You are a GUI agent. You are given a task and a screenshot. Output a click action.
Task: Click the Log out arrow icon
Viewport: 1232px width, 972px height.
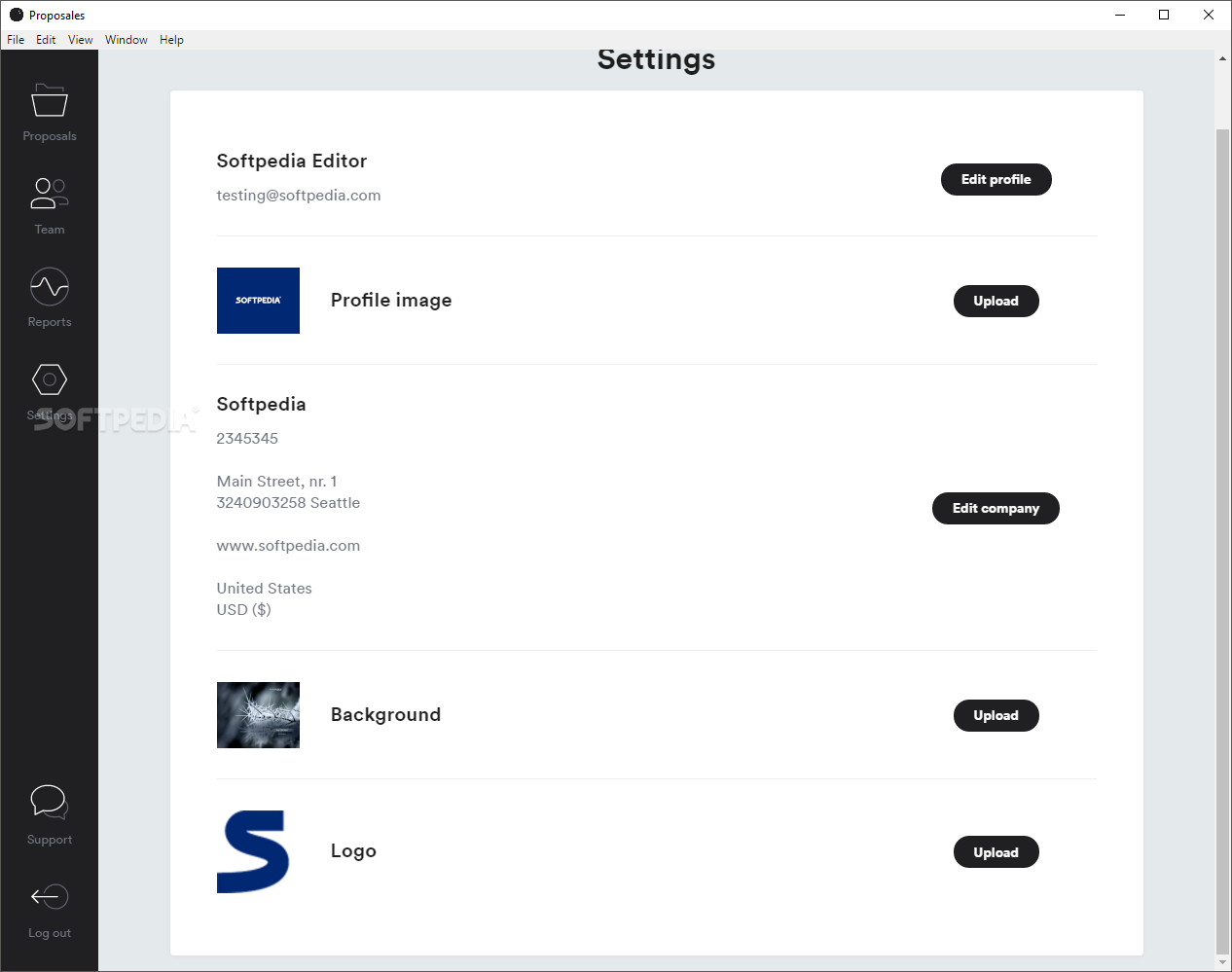tap(50, 896)
